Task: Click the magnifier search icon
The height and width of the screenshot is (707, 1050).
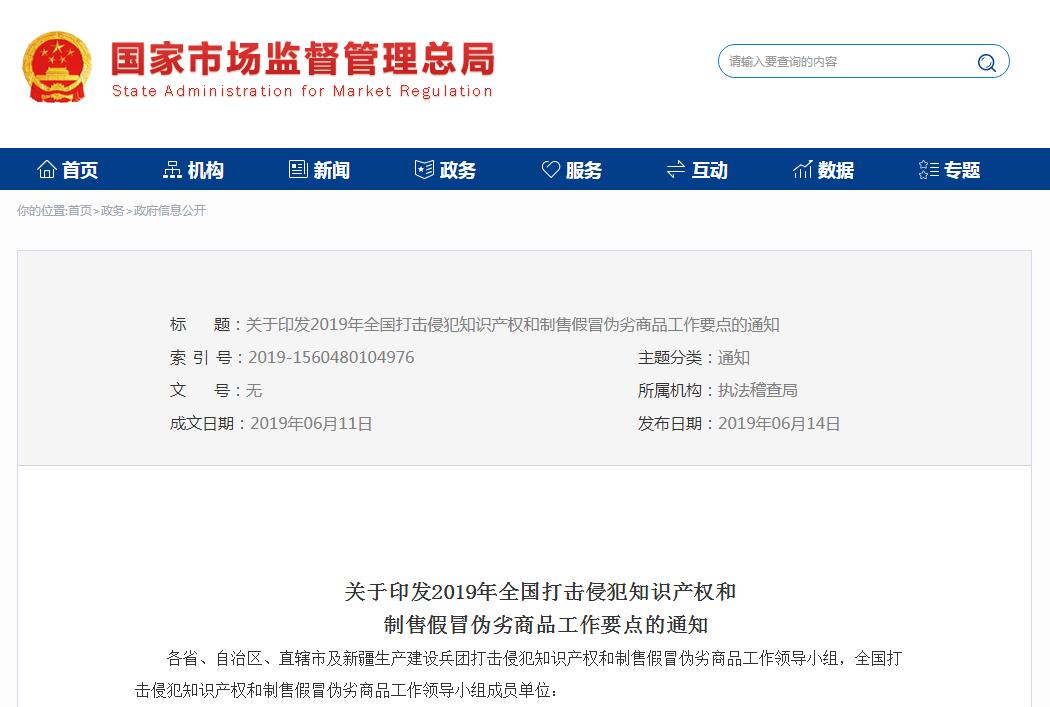Action: 986,63
